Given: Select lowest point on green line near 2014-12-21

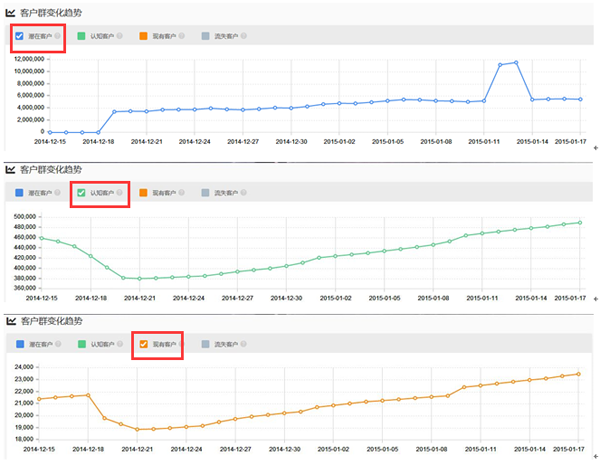Looking at the screenshot, I should tap(140, 279).
